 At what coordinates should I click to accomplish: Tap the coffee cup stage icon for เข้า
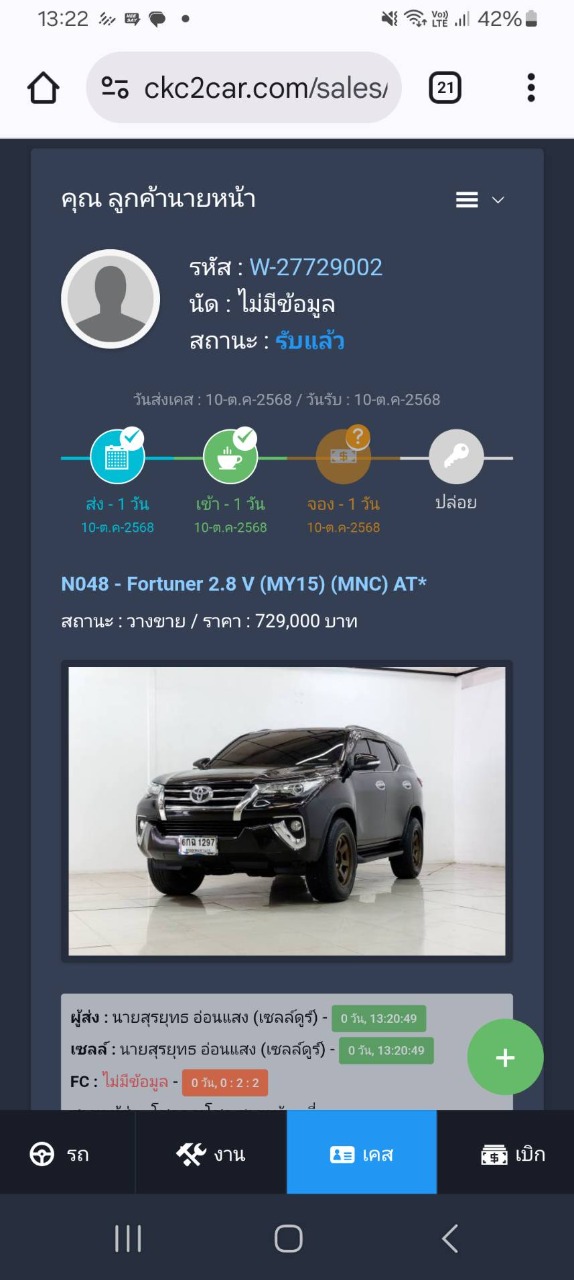coord(231,457)
